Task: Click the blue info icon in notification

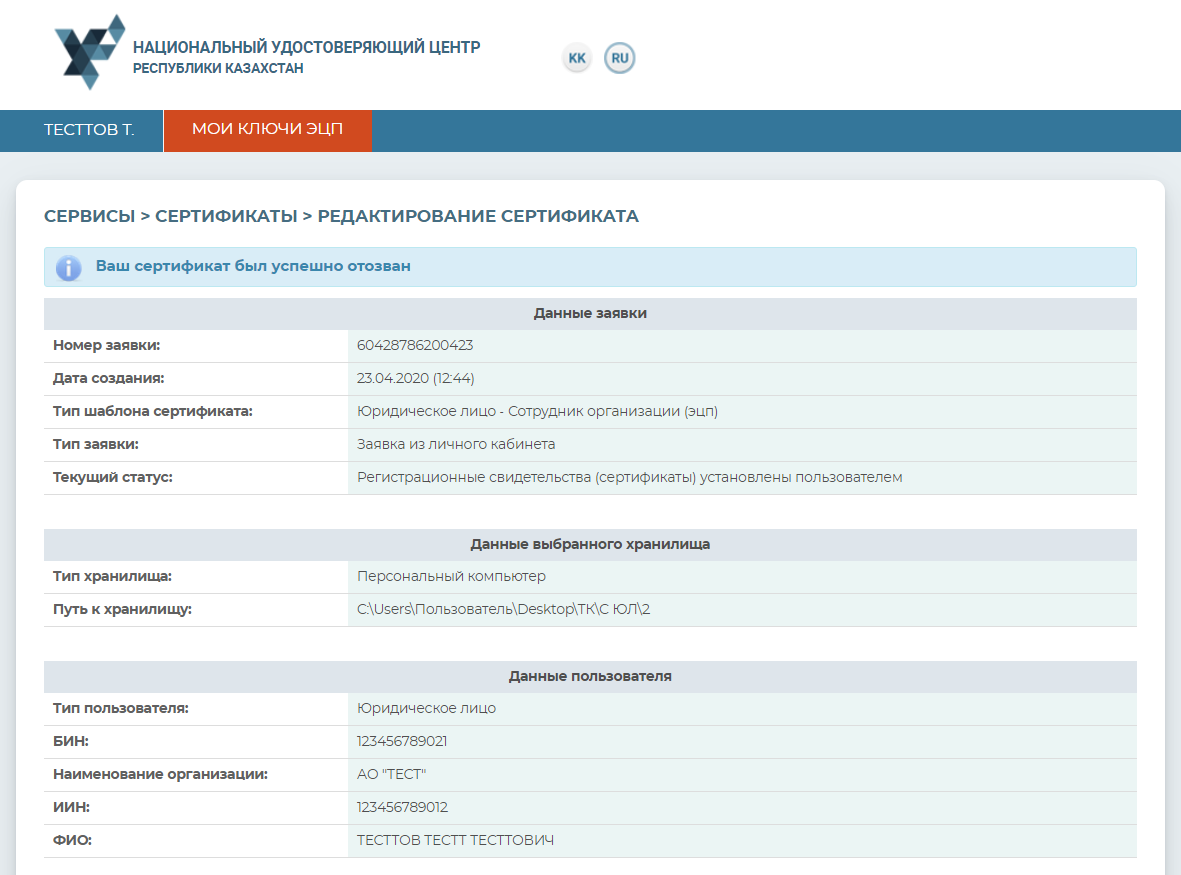Action: coord(68,267)
